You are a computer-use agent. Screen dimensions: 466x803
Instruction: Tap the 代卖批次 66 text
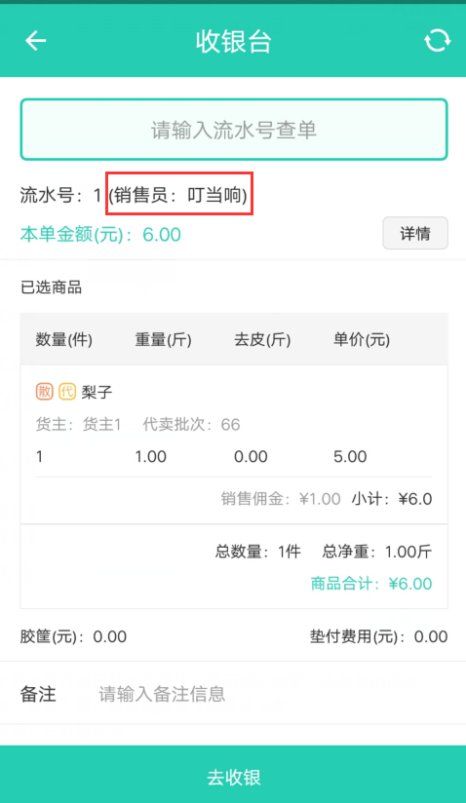coord(191,425)
